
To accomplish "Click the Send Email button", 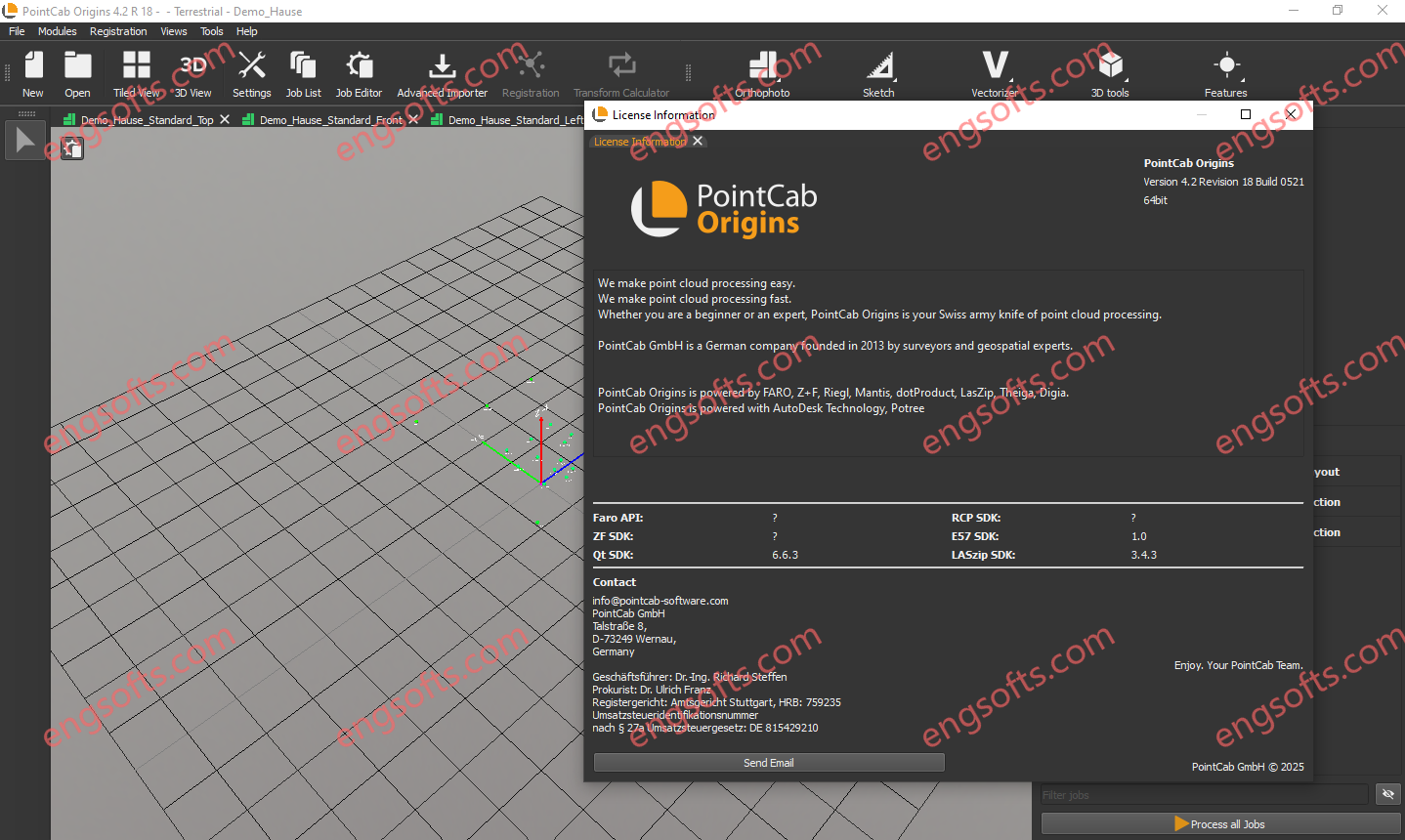I will point(769,763).
